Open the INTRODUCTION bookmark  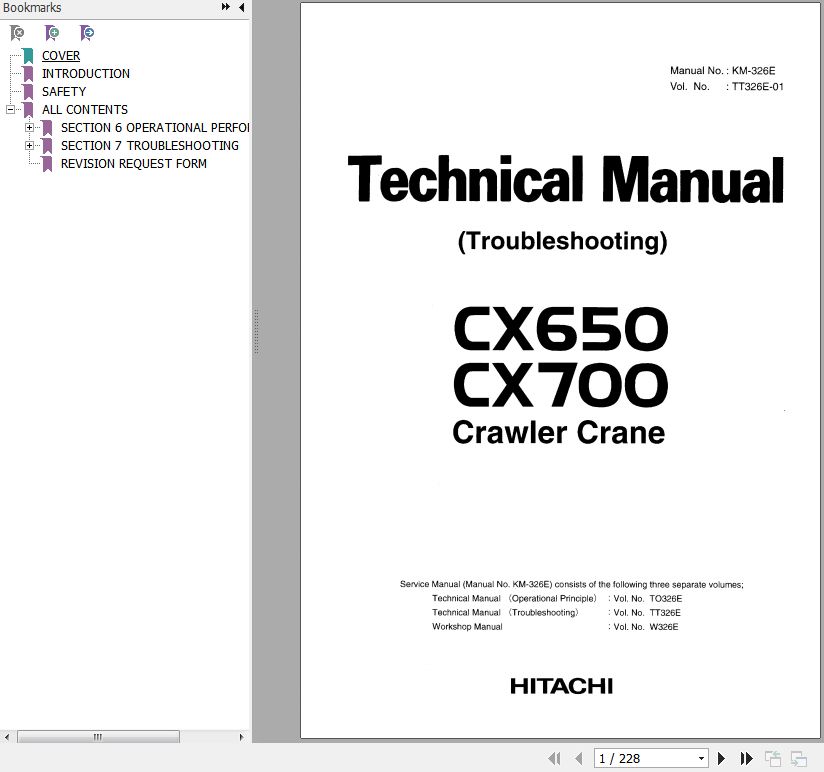point(86,74)
